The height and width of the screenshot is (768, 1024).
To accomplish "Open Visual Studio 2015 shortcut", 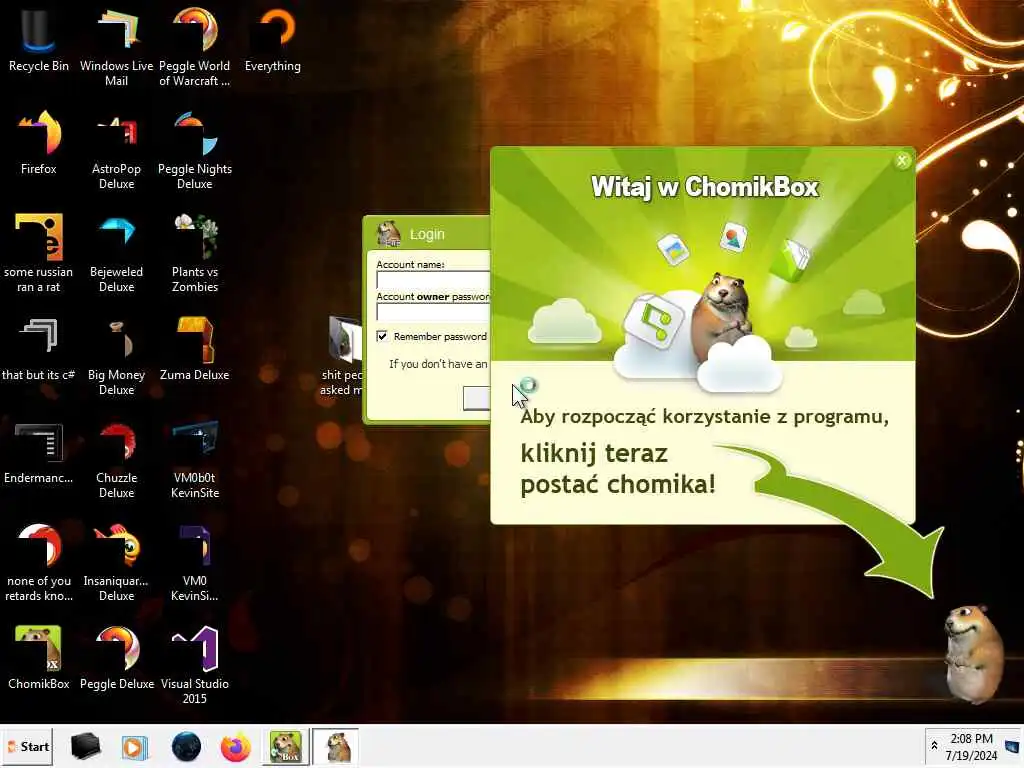I will click(195, 665).
